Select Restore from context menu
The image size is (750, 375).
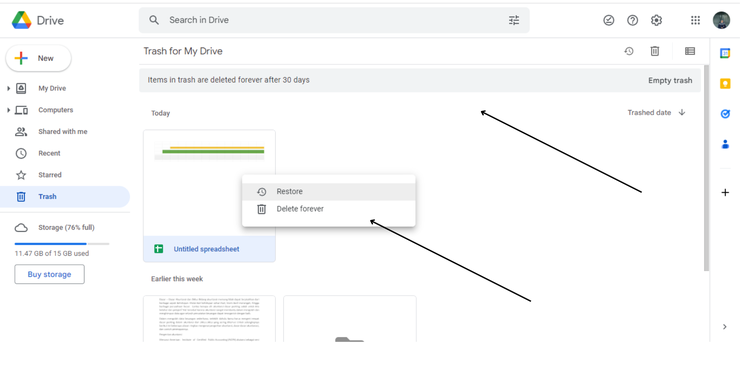coord(329,191)
